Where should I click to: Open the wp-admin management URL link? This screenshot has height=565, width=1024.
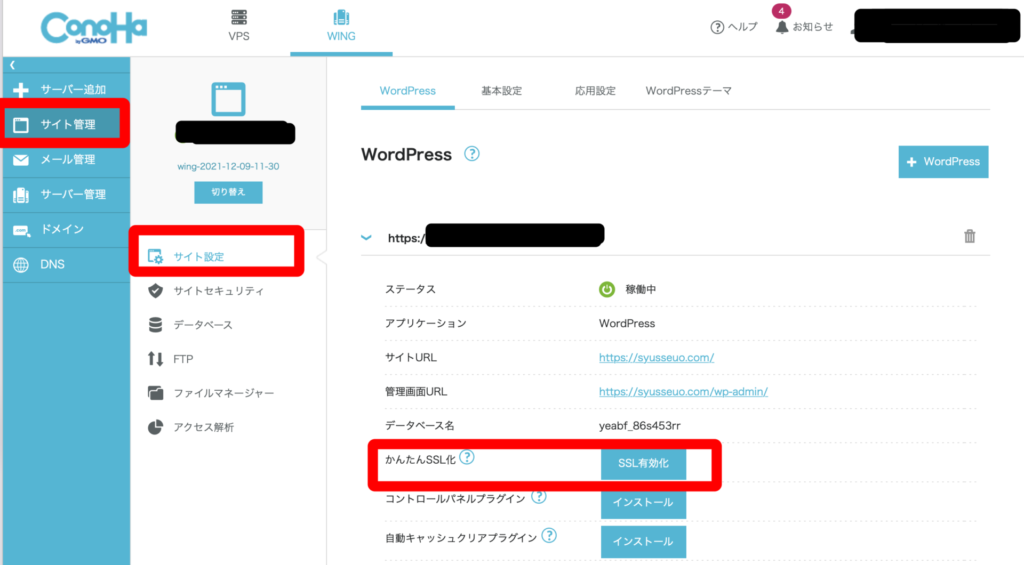(683, 391)
